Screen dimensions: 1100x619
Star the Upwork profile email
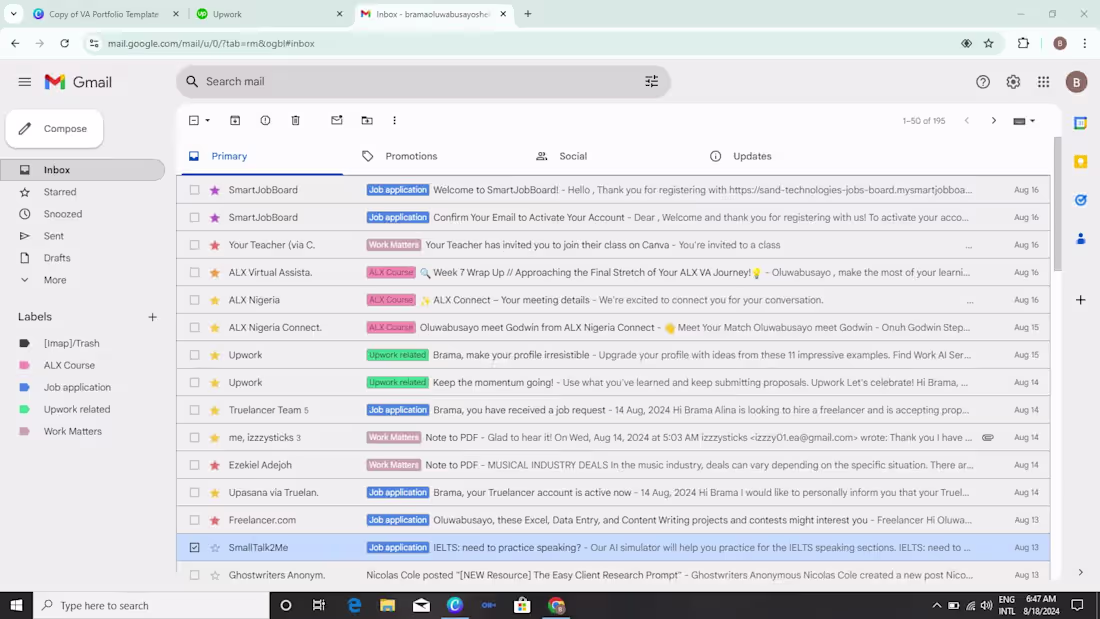coord(213,354)
